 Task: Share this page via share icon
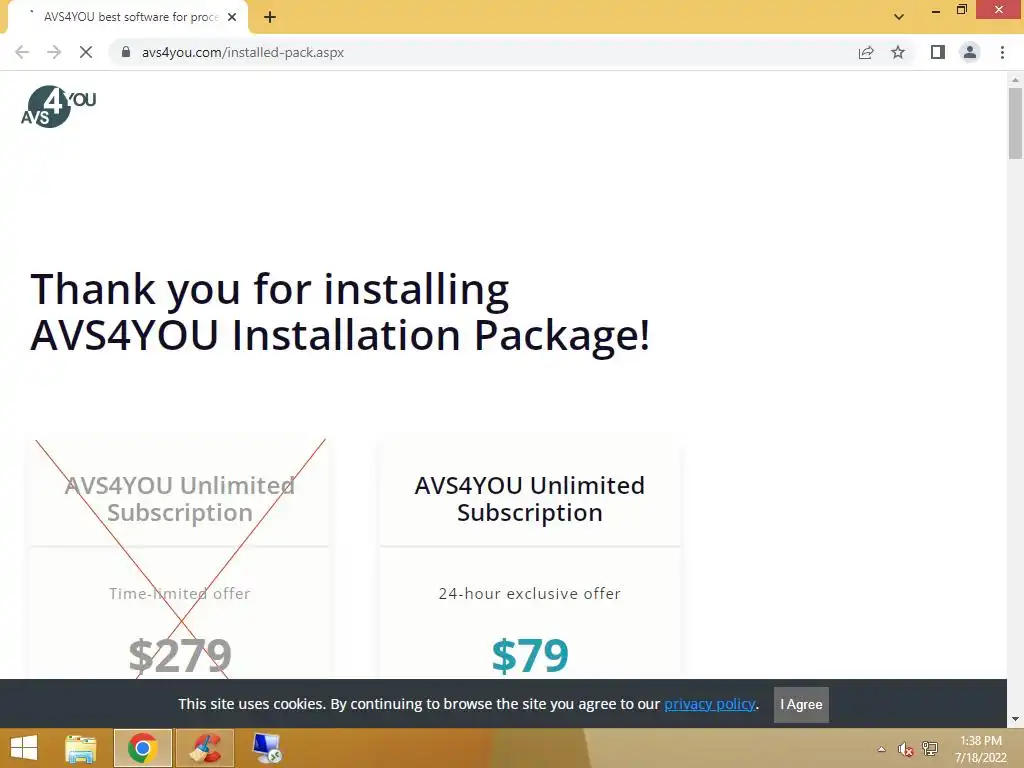click(866, 52)
